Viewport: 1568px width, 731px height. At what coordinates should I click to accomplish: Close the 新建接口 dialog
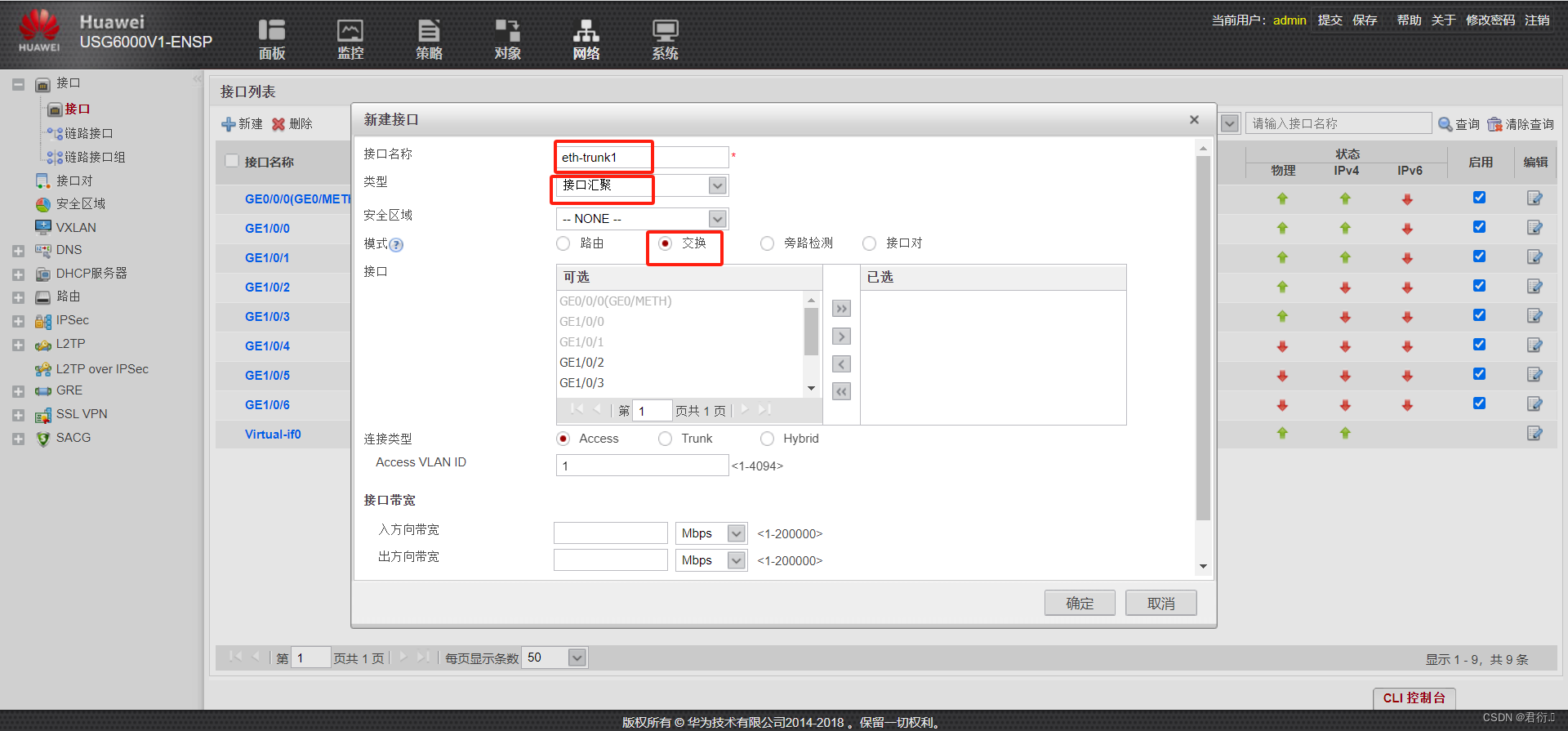coord(1194,120)
